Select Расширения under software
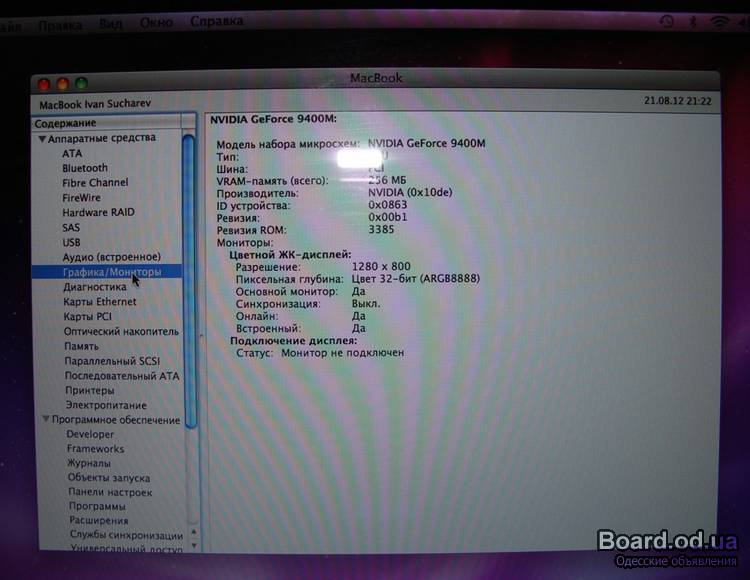The image size is (750, 580). tap(98, 520)
